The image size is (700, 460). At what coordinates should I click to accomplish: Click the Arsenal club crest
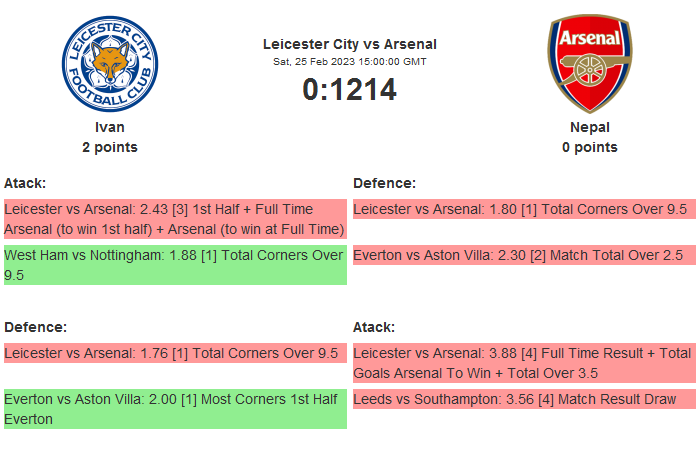[x=590, y=64]
